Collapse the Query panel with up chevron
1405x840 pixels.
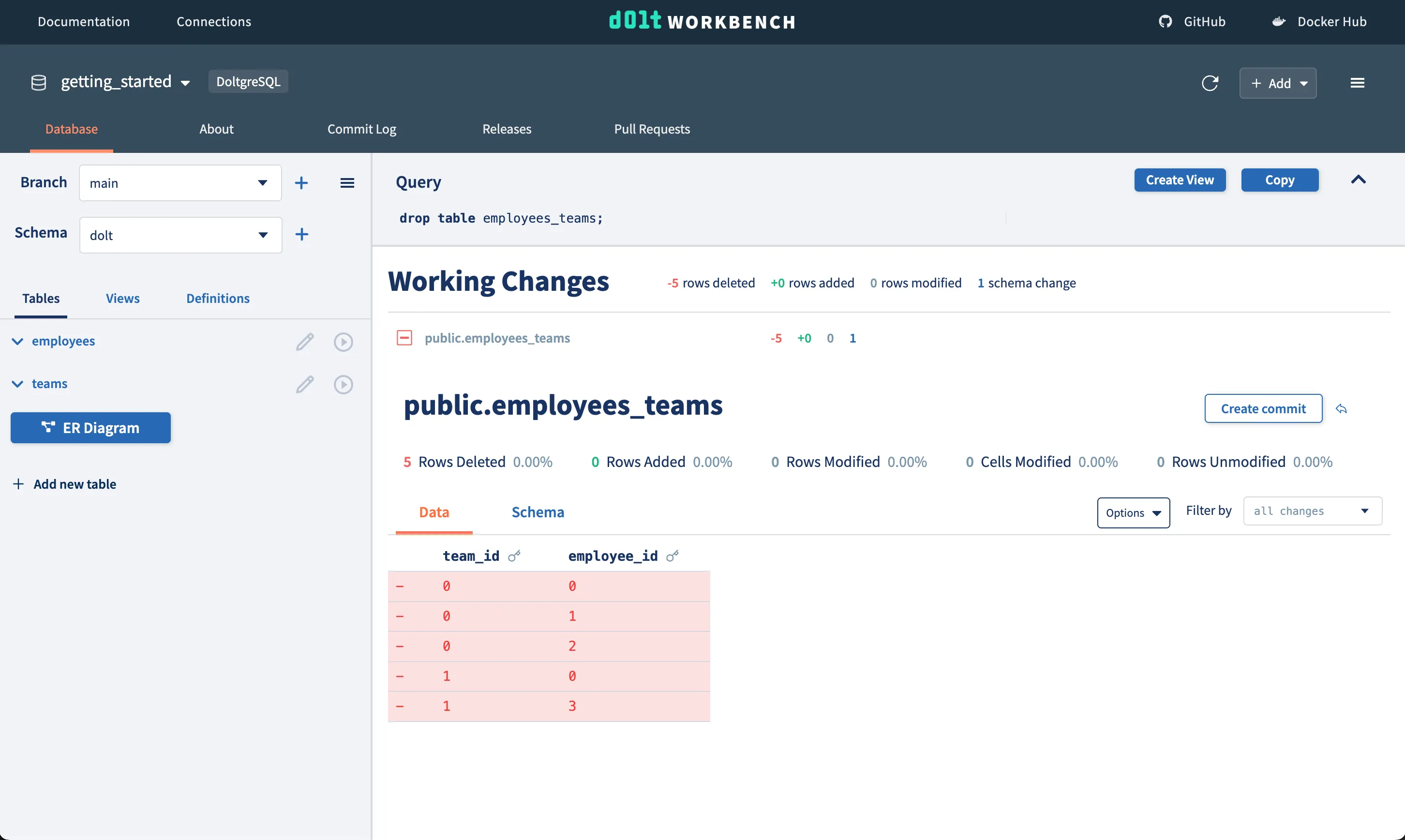1358,180
